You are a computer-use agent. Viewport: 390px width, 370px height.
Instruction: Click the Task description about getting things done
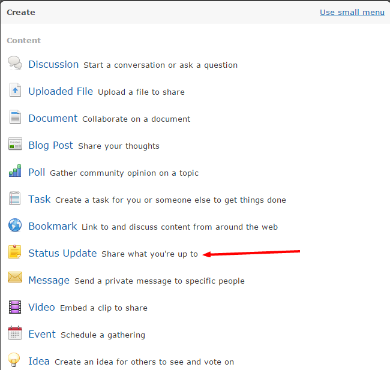[x=171, y=200]
